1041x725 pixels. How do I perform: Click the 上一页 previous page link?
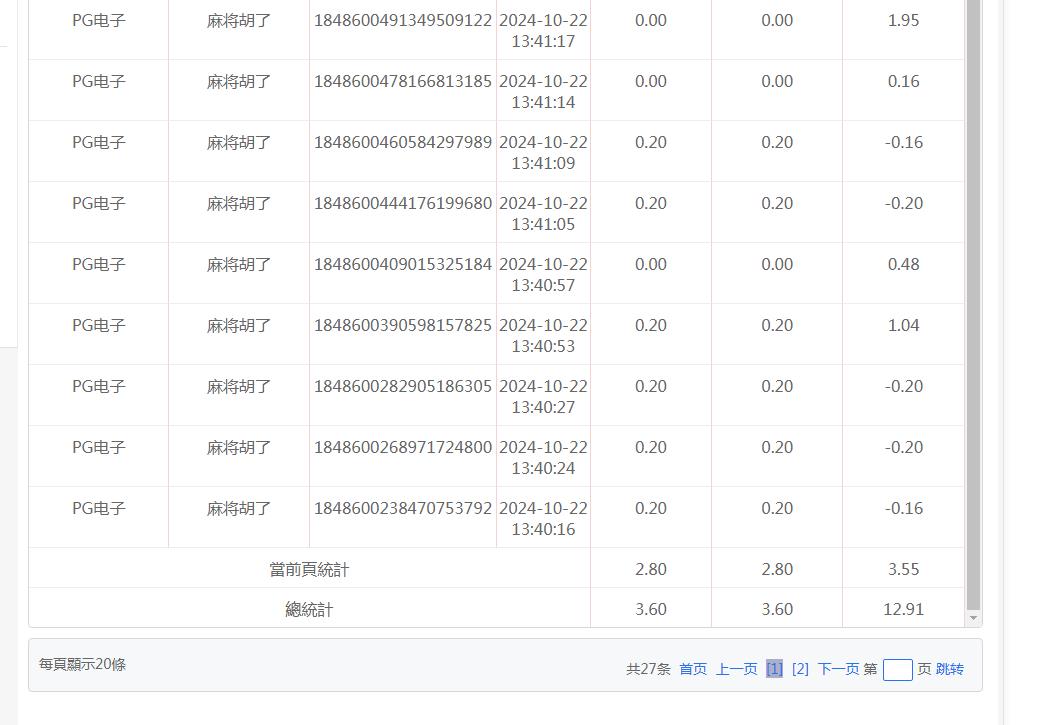[x=735, y=669]
